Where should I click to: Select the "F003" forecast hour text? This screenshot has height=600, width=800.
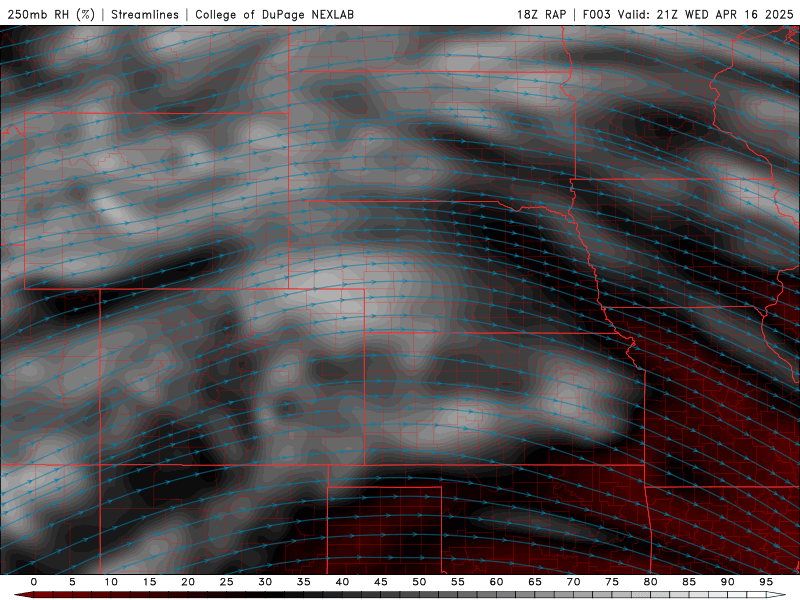click(x=596, y=14)
